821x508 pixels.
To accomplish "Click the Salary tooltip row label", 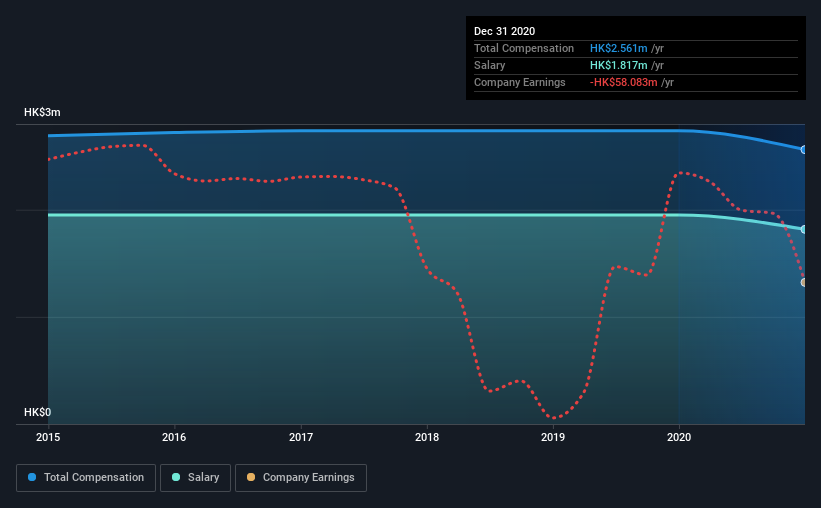I will [x=490, y=65].
